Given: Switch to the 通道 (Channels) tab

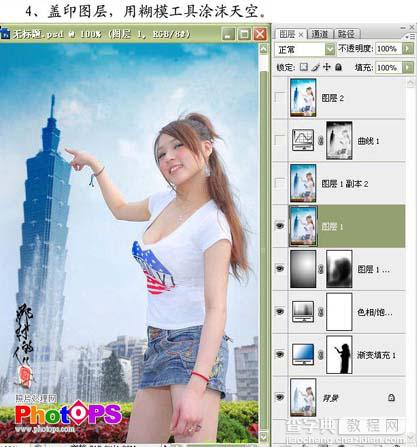Looking at the screenshot, I should 319,34.
